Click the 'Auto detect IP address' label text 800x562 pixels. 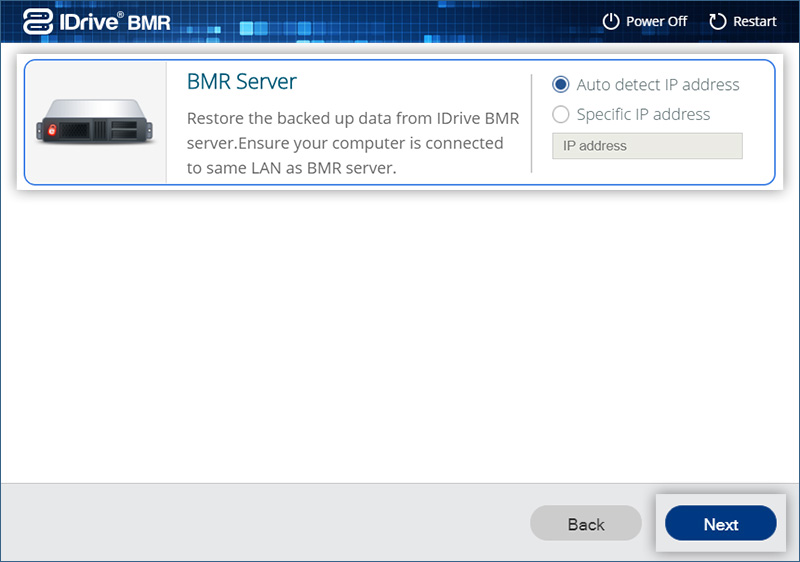[657, 85]
